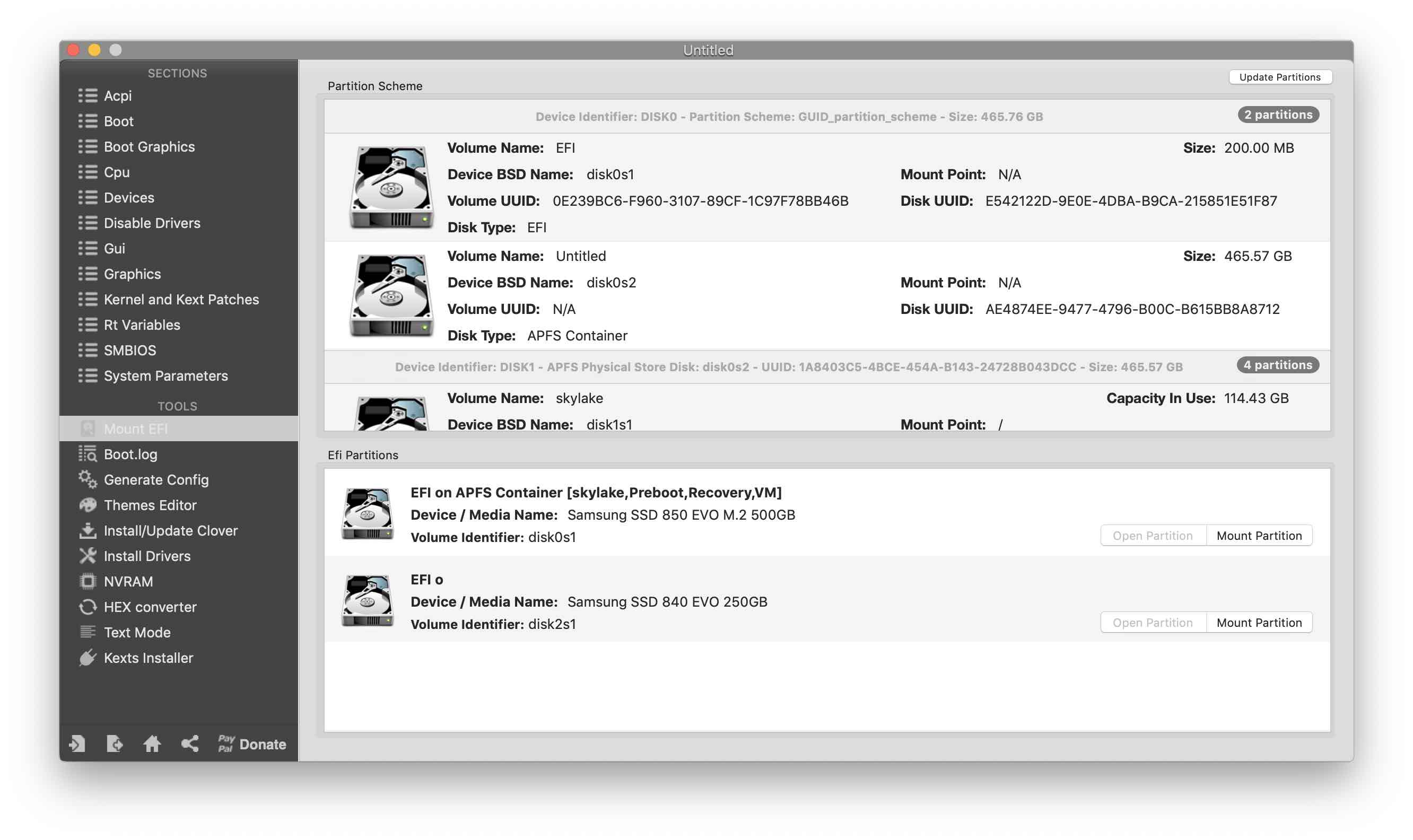This screenshot has width=1413, height=840.
Task: Select Kernel and Kext Patches section
Action: coord(181,300)
